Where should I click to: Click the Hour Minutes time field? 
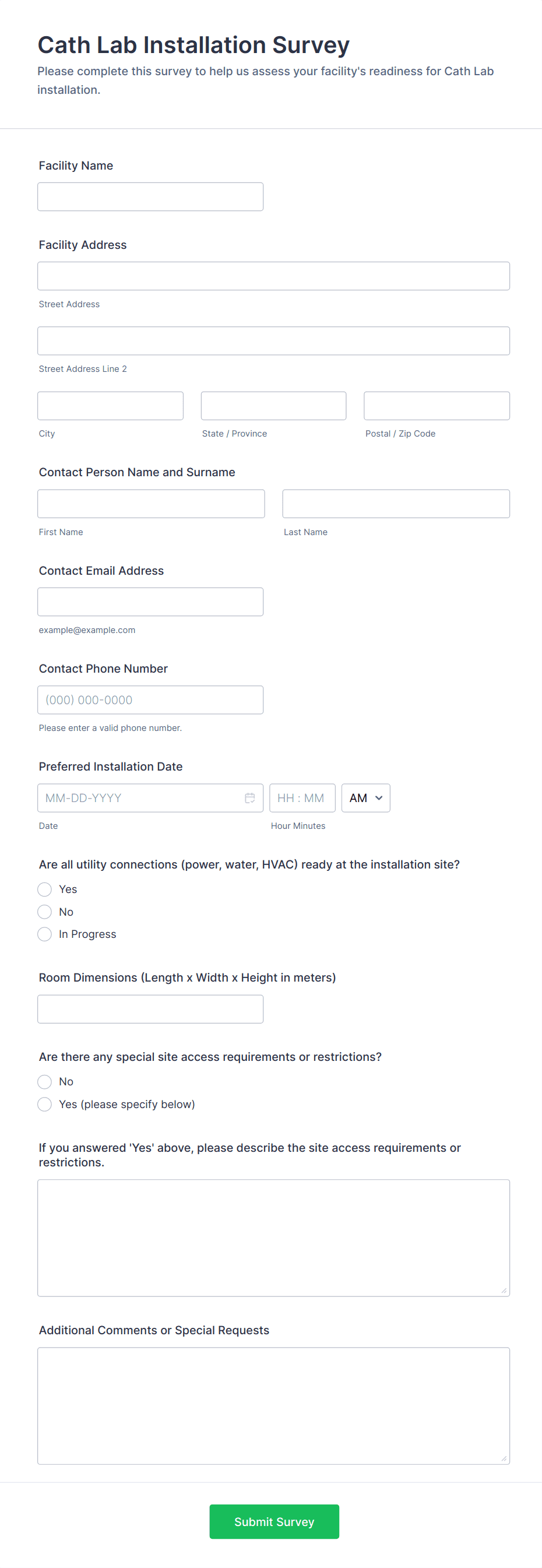click(x=302, y=798)
